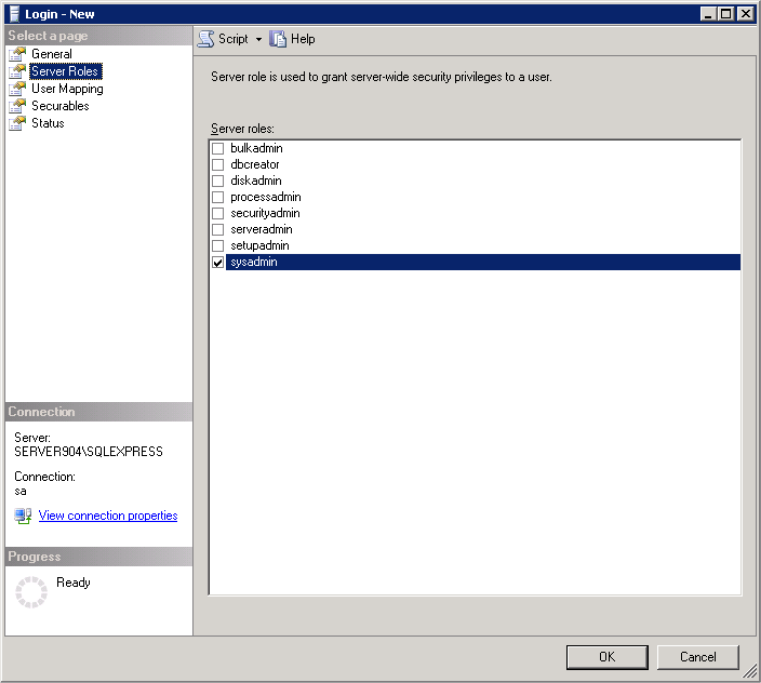Click the User Mapping page icon
Screen dimensions: 761x683
click(17, 89)
